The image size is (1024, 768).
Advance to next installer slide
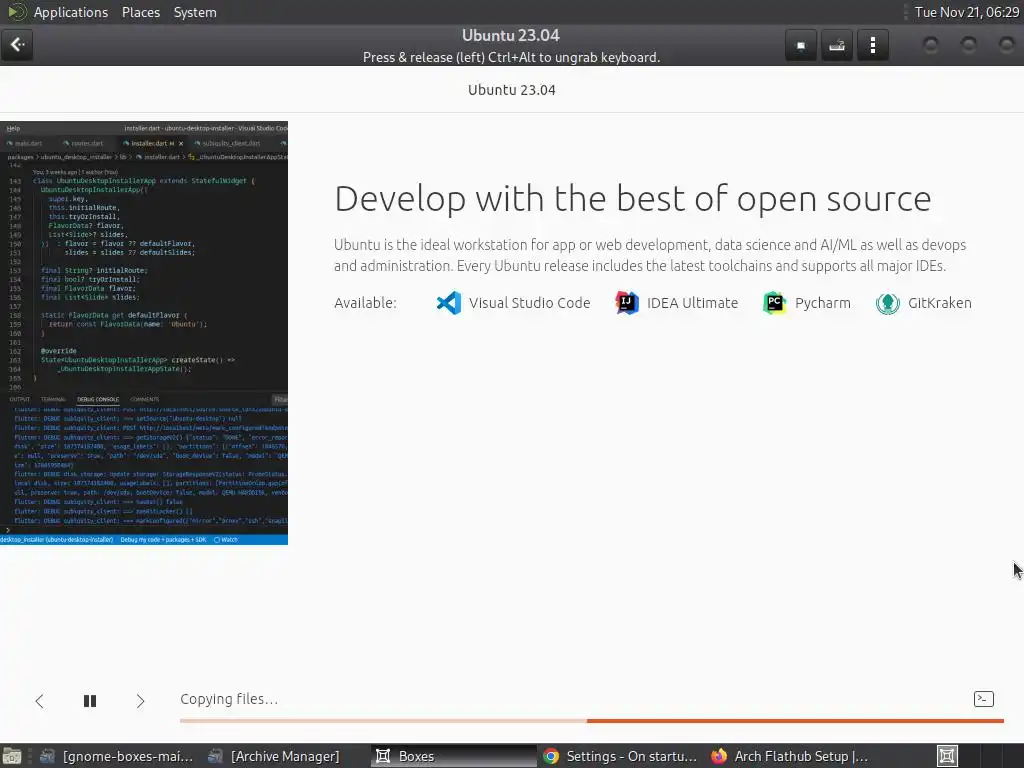[x=140, y=701]
